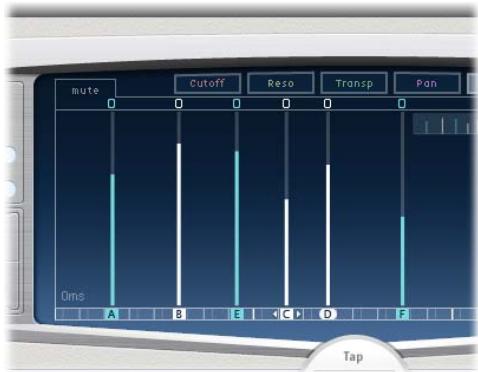
Task: Nudge tap C right with arrow
Action: pos(299,314)
